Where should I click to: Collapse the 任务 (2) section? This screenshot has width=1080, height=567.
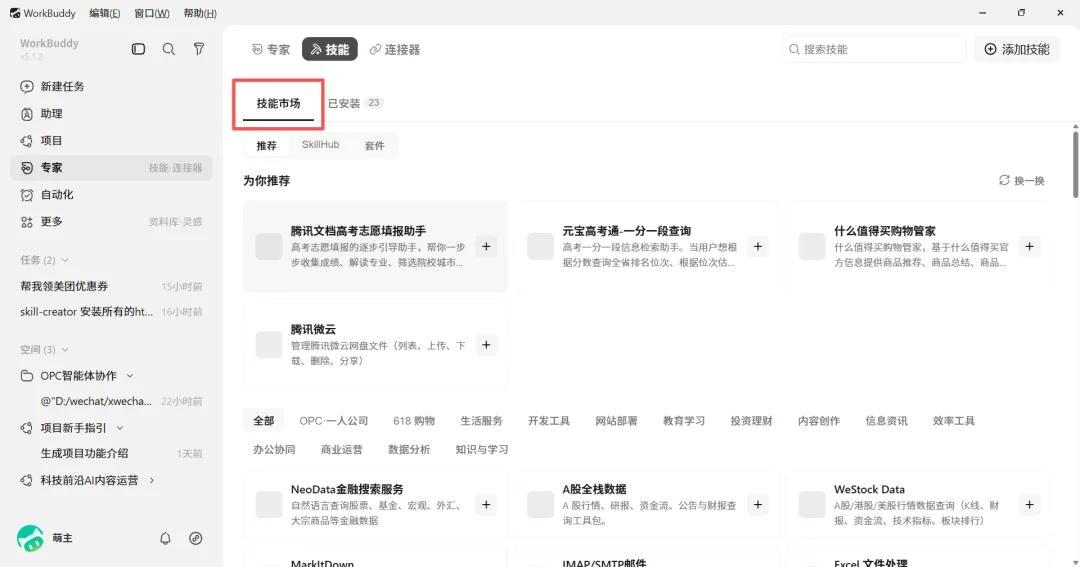point(65,260)
